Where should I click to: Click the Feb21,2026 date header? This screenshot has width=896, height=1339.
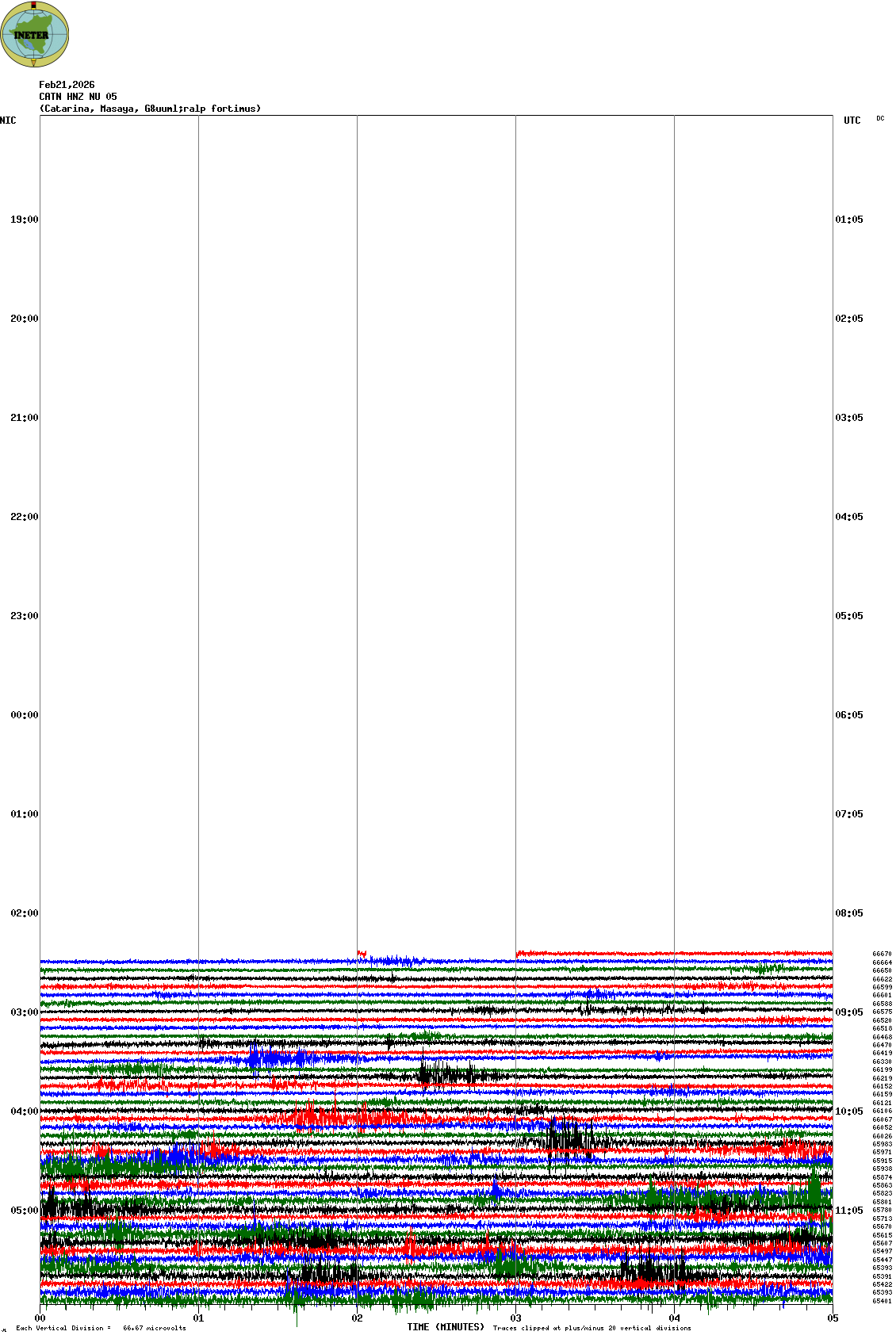point(67,85)
